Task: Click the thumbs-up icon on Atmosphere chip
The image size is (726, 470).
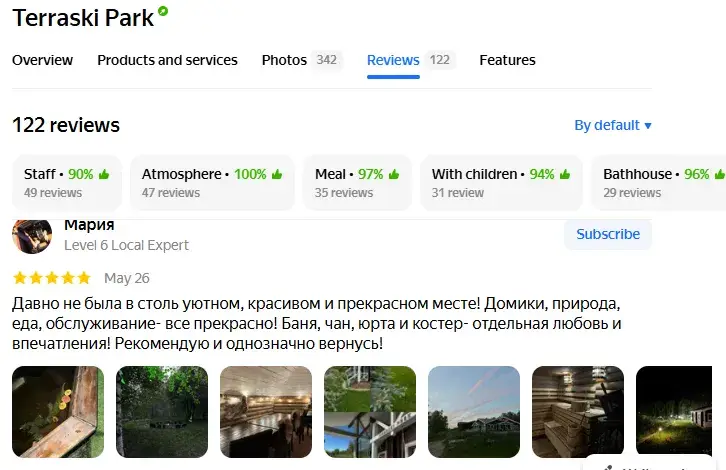Action: pos(277,174)
